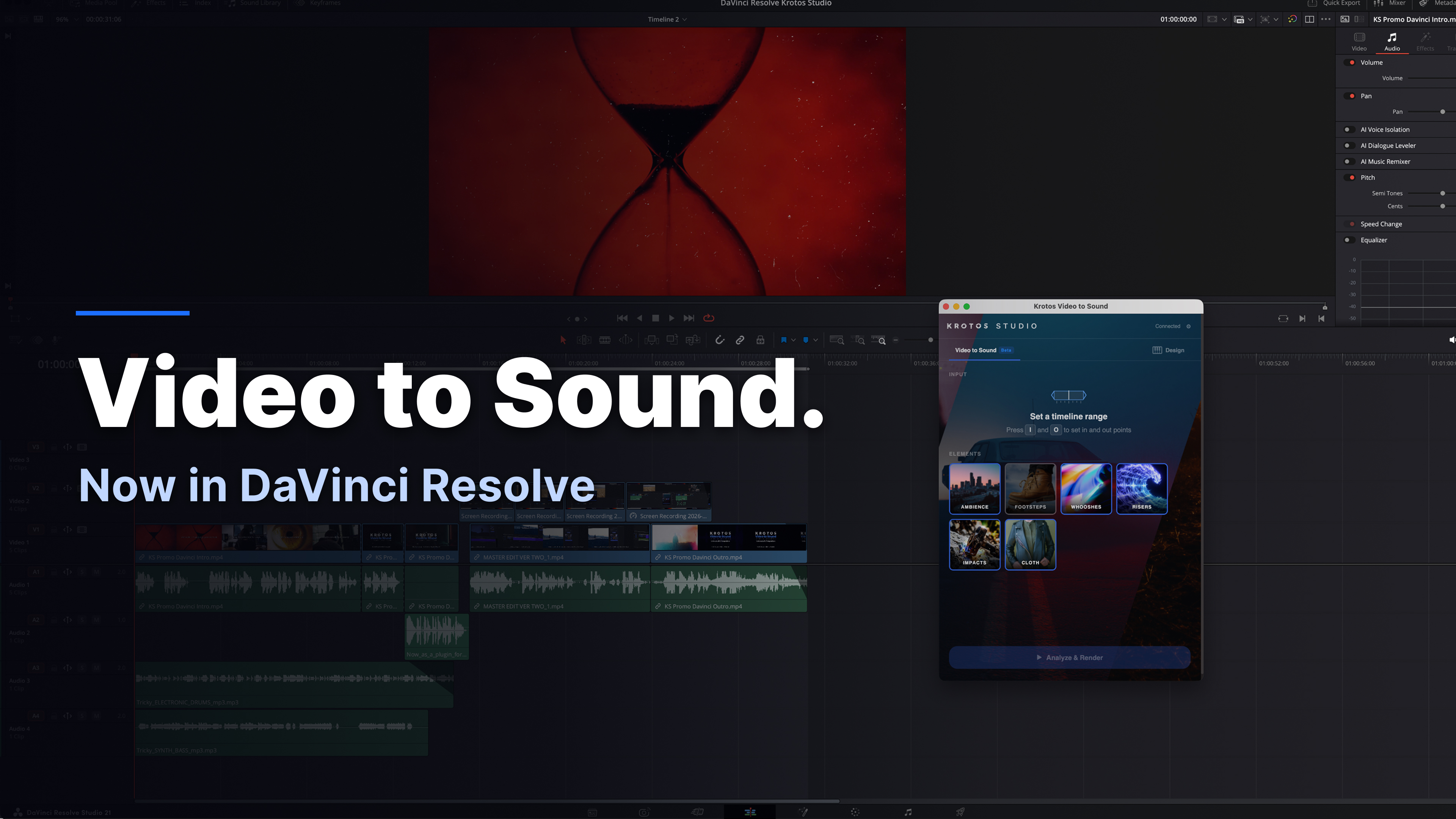Click the Analyze & Render button
The image size is (1456, 819).
[x=1069, y=657]
